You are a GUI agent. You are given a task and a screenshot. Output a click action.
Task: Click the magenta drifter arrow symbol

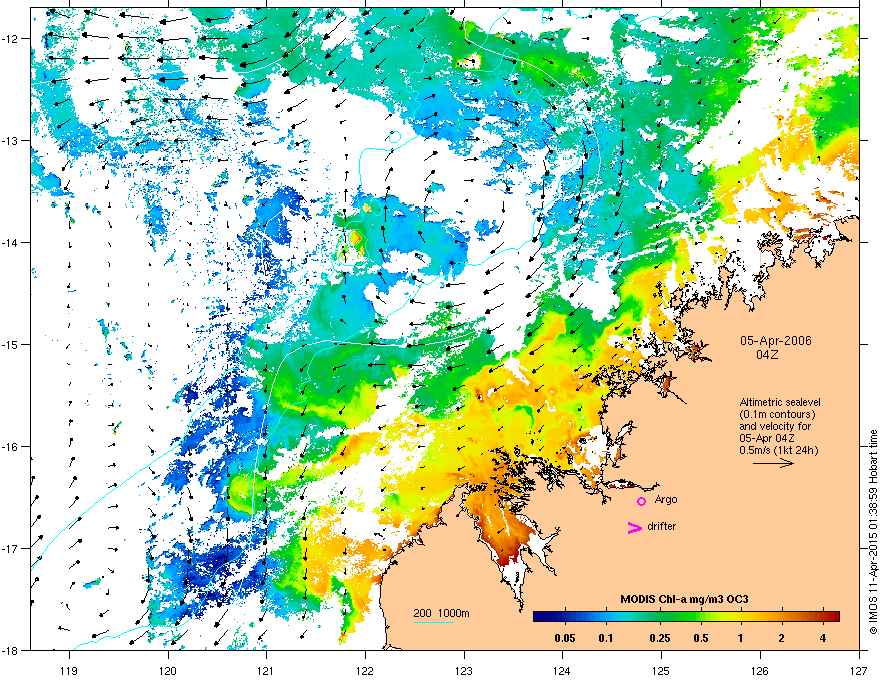pyautogui.click(x=635, y=527)
